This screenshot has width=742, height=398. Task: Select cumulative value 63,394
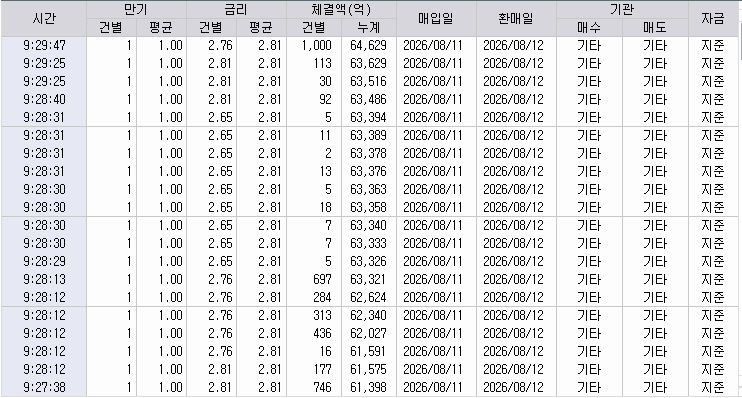368,117
